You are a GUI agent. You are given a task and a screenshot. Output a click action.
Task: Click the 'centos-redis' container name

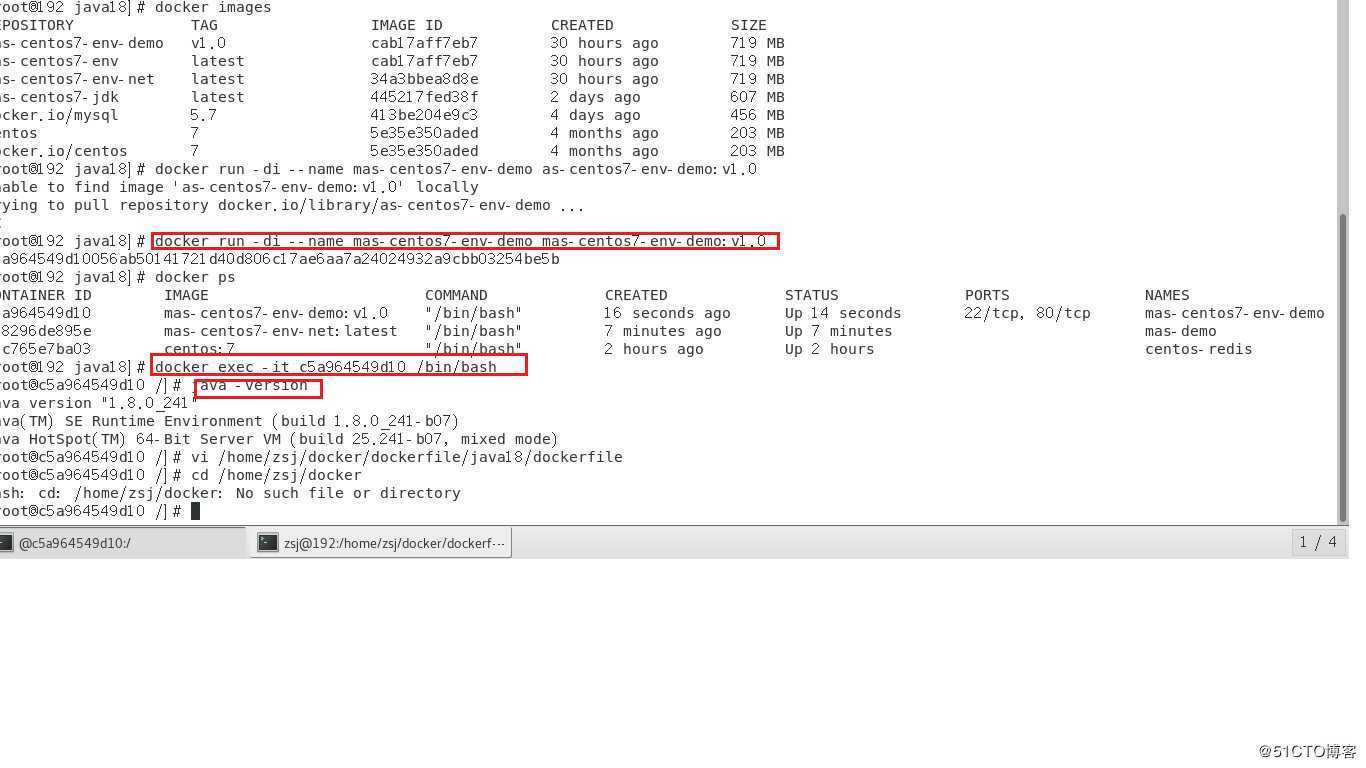point(1199,349)
